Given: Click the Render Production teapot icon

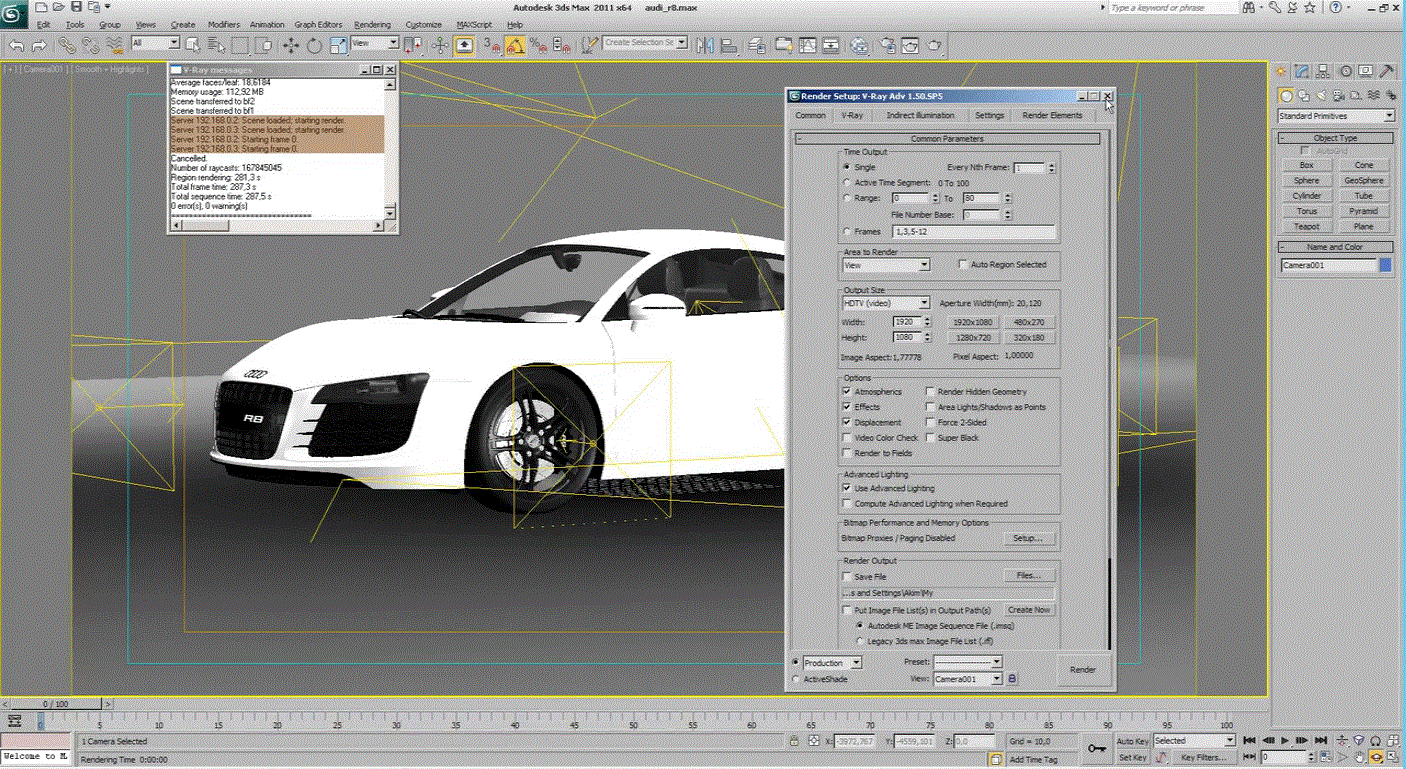Looking at the screenshot, I should click(x=934, y=45).
